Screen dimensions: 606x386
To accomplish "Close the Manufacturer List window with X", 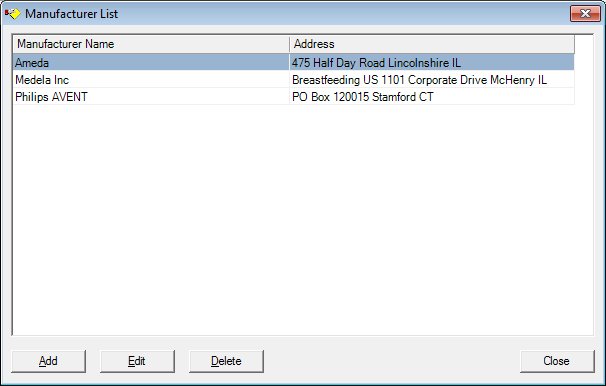I will tap(585, 14).
